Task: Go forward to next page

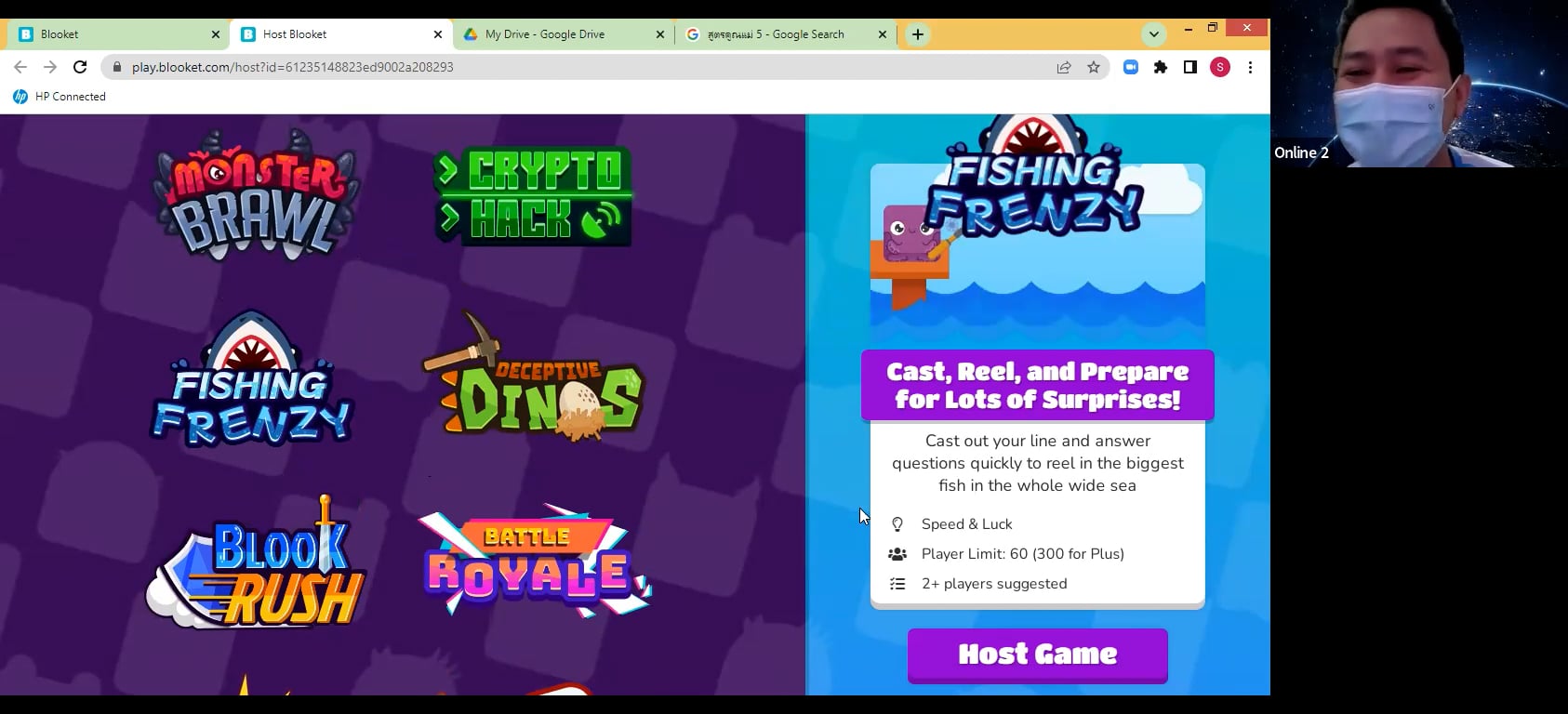Action: point(50,67)
